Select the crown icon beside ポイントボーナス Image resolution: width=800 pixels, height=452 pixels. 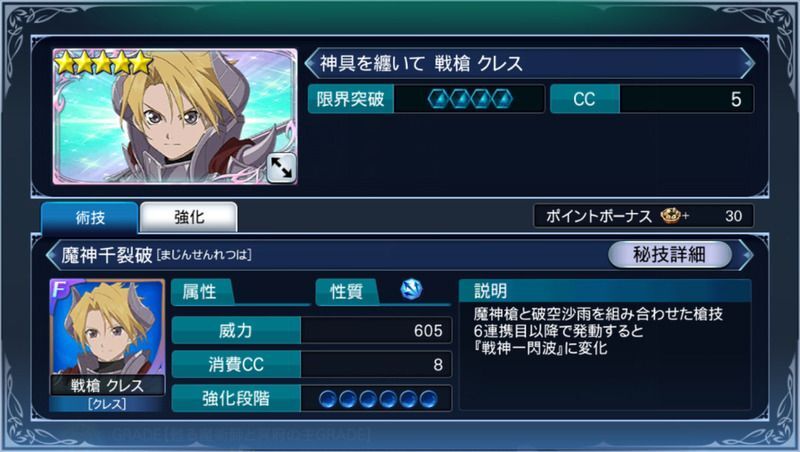(671, 216)
